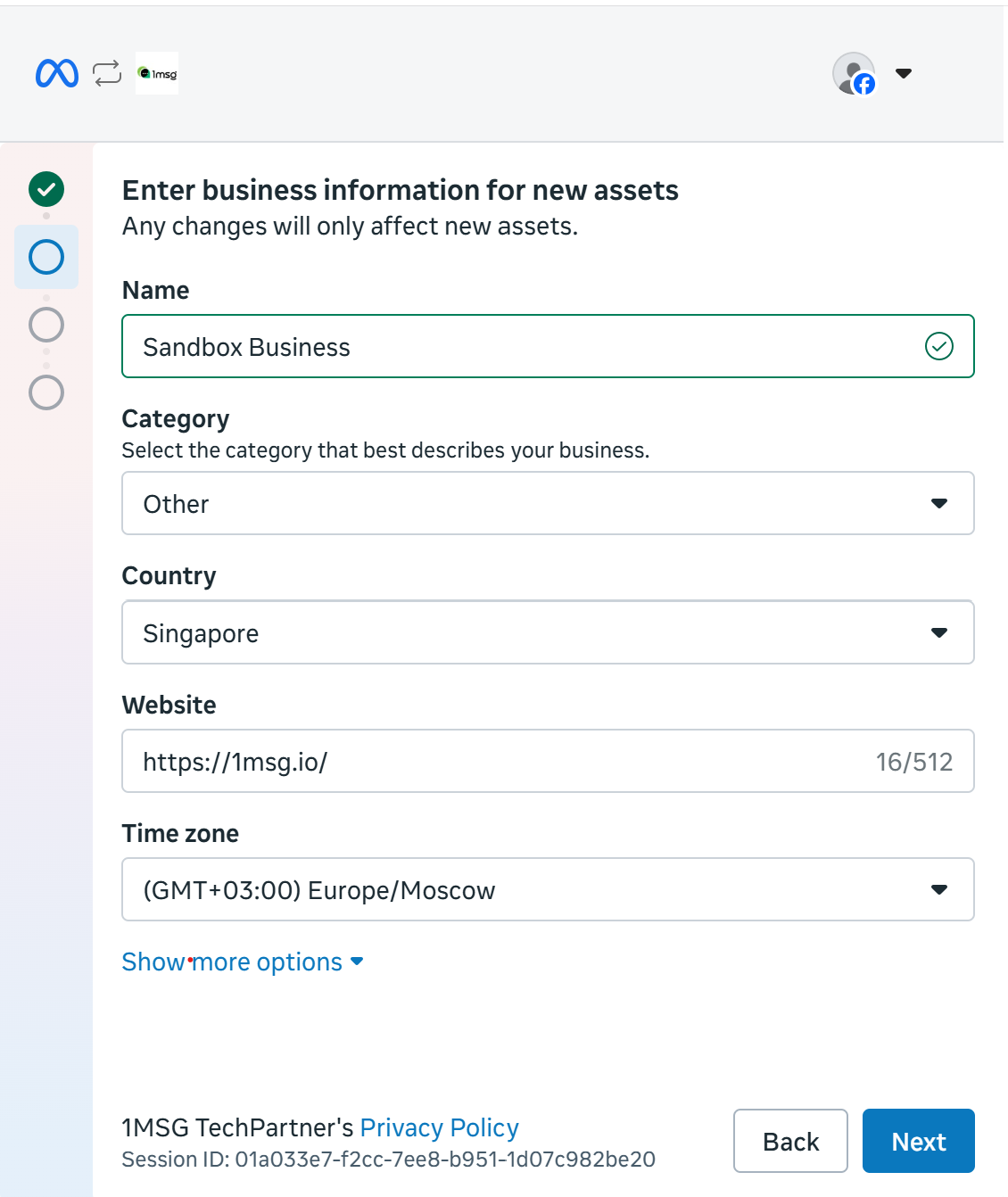Screen dimensions: 1008x1197
Task: Click the Category dropdown caret arrow
Action: coord(939,503)
